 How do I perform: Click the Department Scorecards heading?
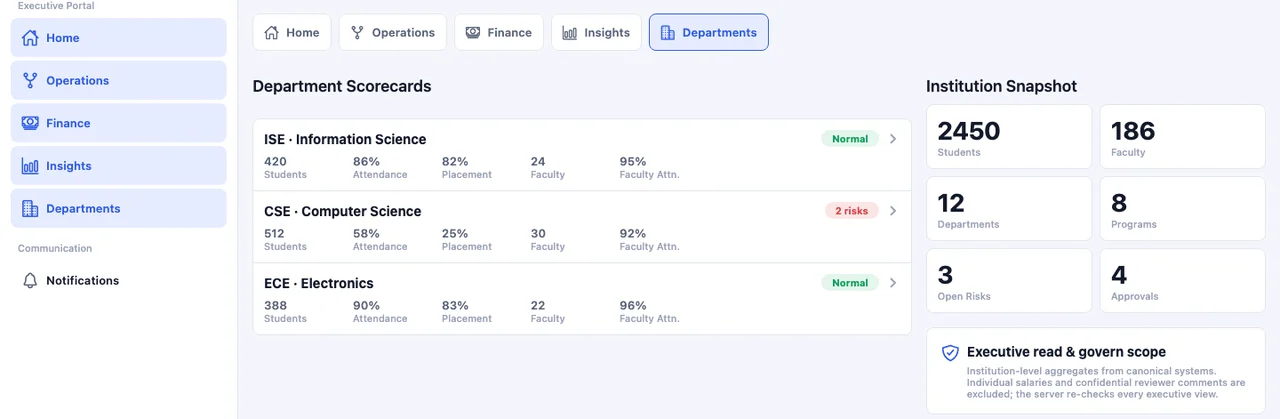coord(342,86)
